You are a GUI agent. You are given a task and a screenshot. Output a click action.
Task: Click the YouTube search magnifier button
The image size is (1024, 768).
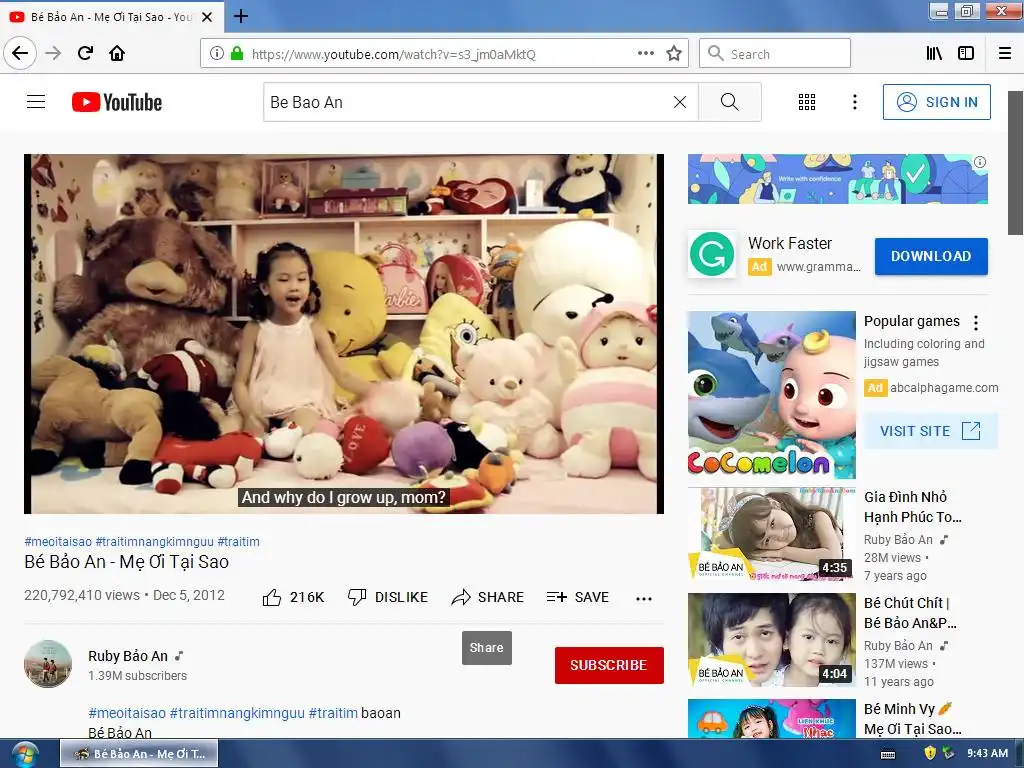coord(729,102)
